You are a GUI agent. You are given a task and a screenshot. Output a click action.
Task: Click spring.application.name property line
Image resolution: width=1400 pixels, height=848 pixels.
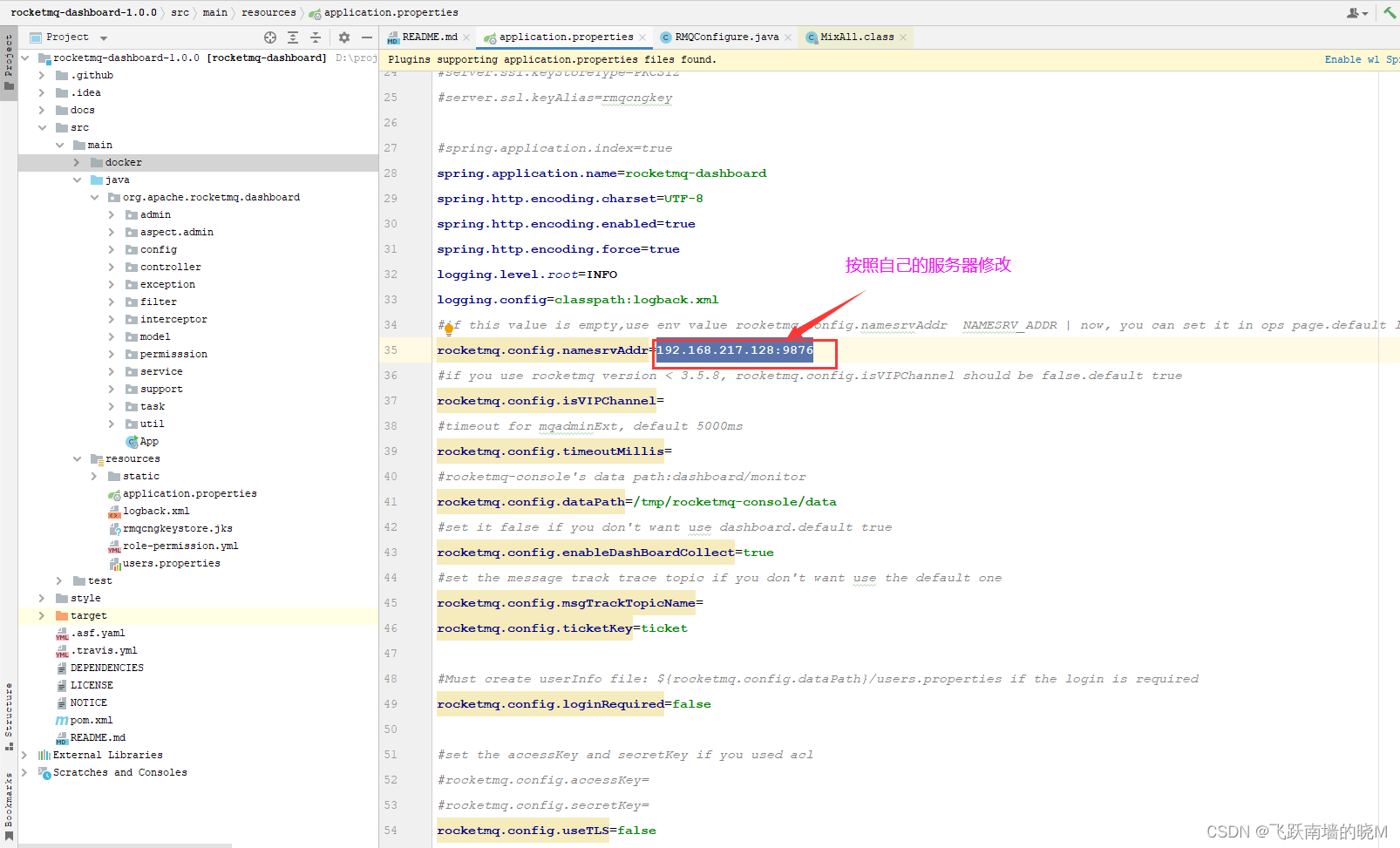click(601, 173)
